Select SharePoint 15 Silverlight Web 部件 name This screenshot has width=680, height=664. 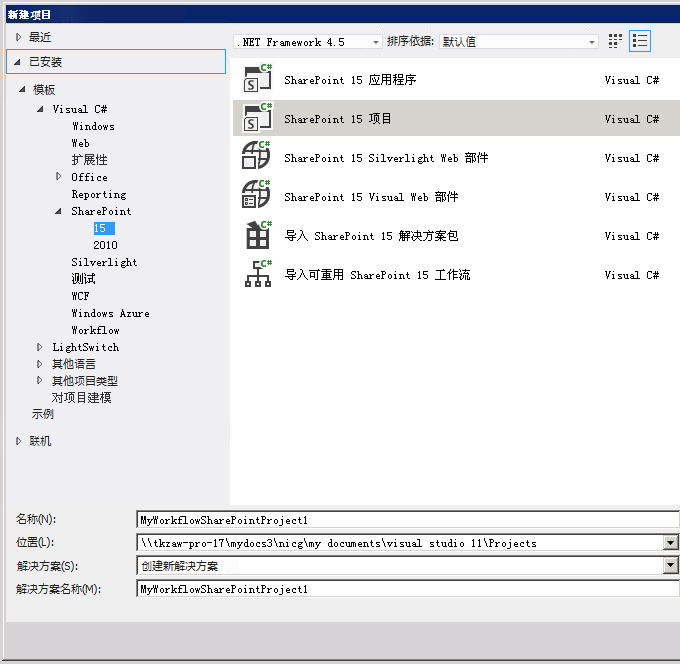pos(386,158)
